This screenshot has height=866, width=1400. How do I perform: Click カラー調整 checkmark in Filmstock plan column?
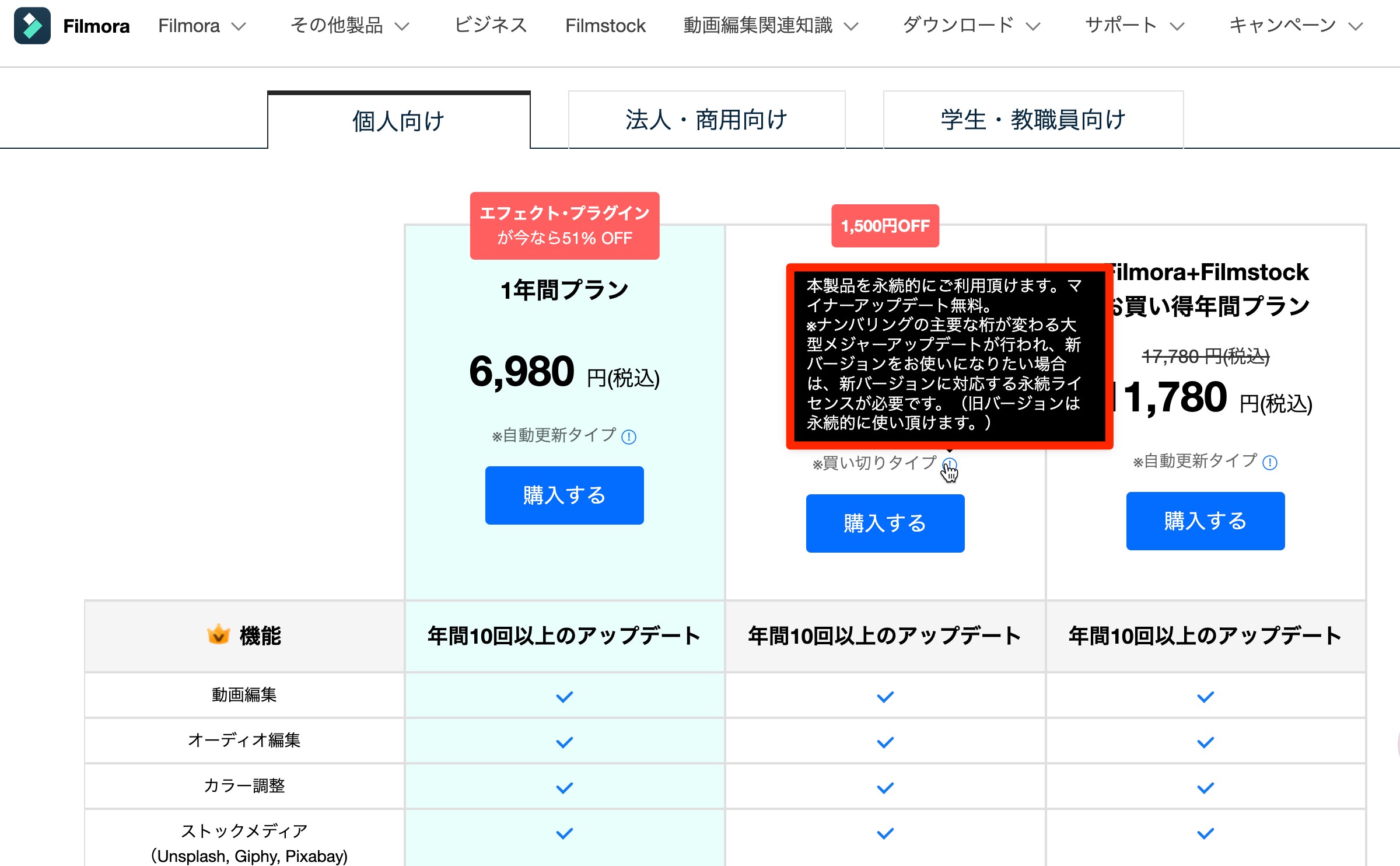(x=1205, y=787)
